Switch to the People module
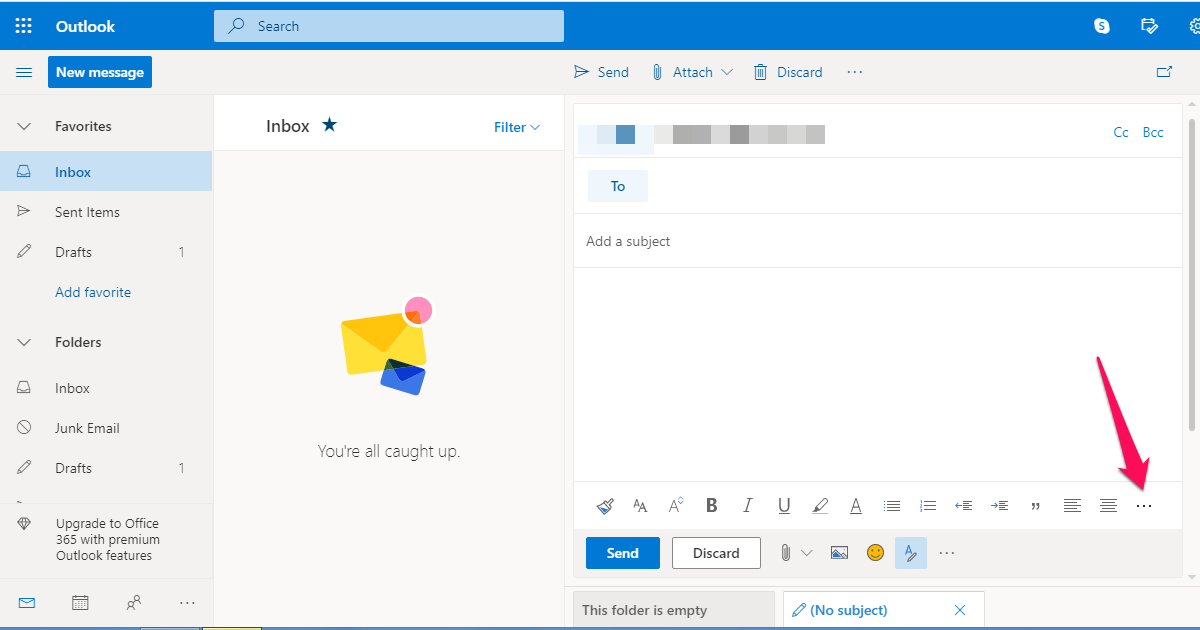The width and height of the screenshot is (1200, 630). coord(134,603)
